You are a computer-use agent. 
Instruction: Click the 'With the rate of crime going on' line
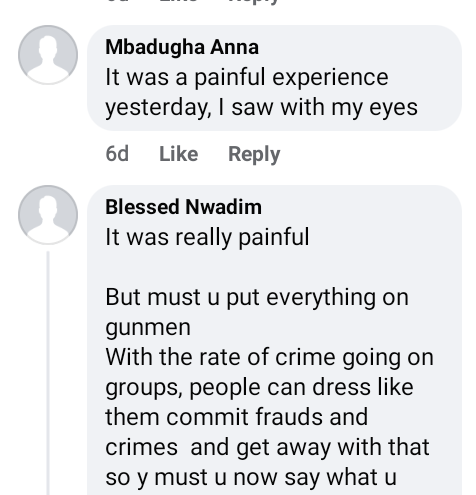pos(270,357)
